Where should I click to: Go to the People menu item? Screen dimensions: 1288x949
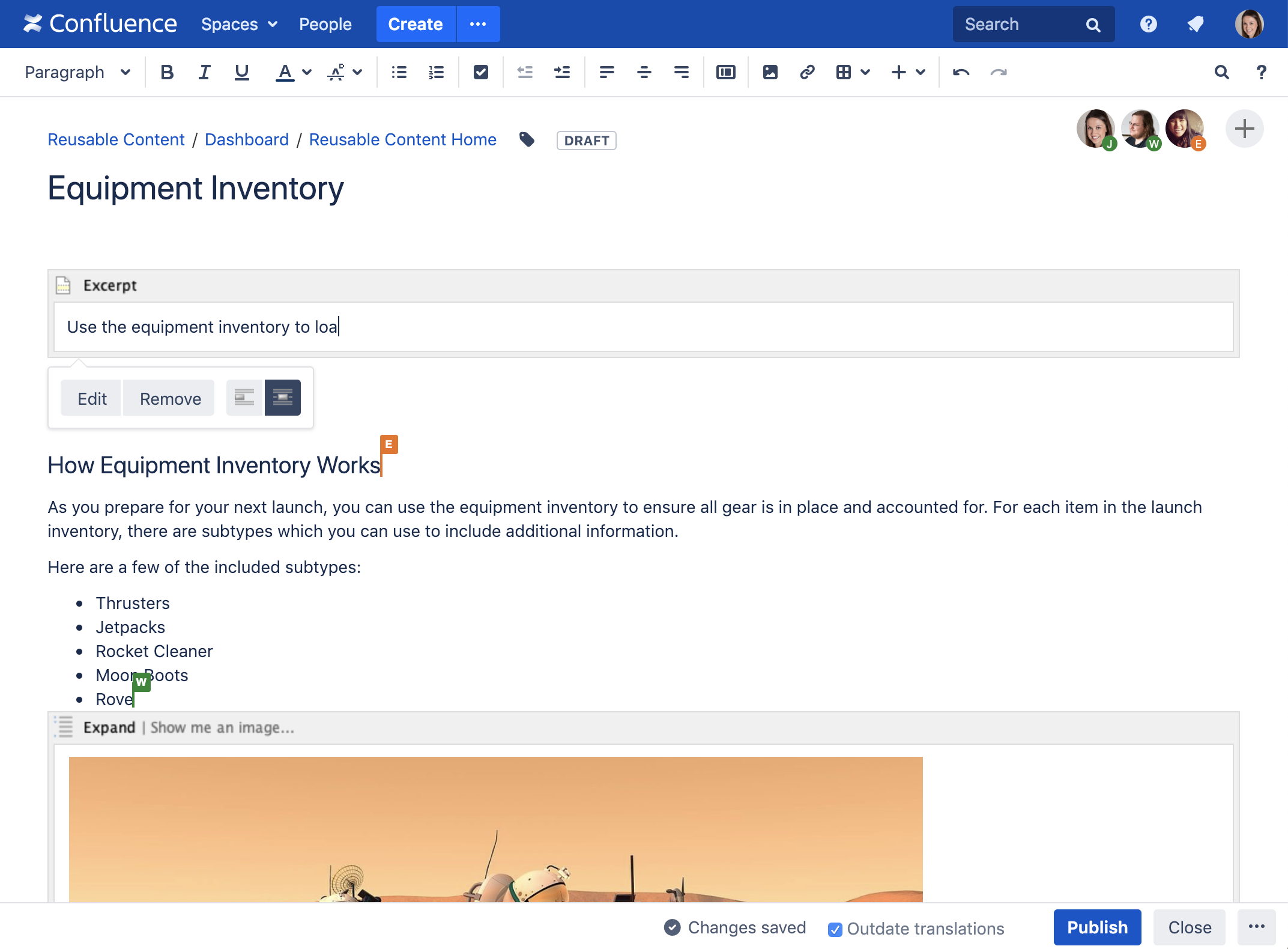coord(325,24)
